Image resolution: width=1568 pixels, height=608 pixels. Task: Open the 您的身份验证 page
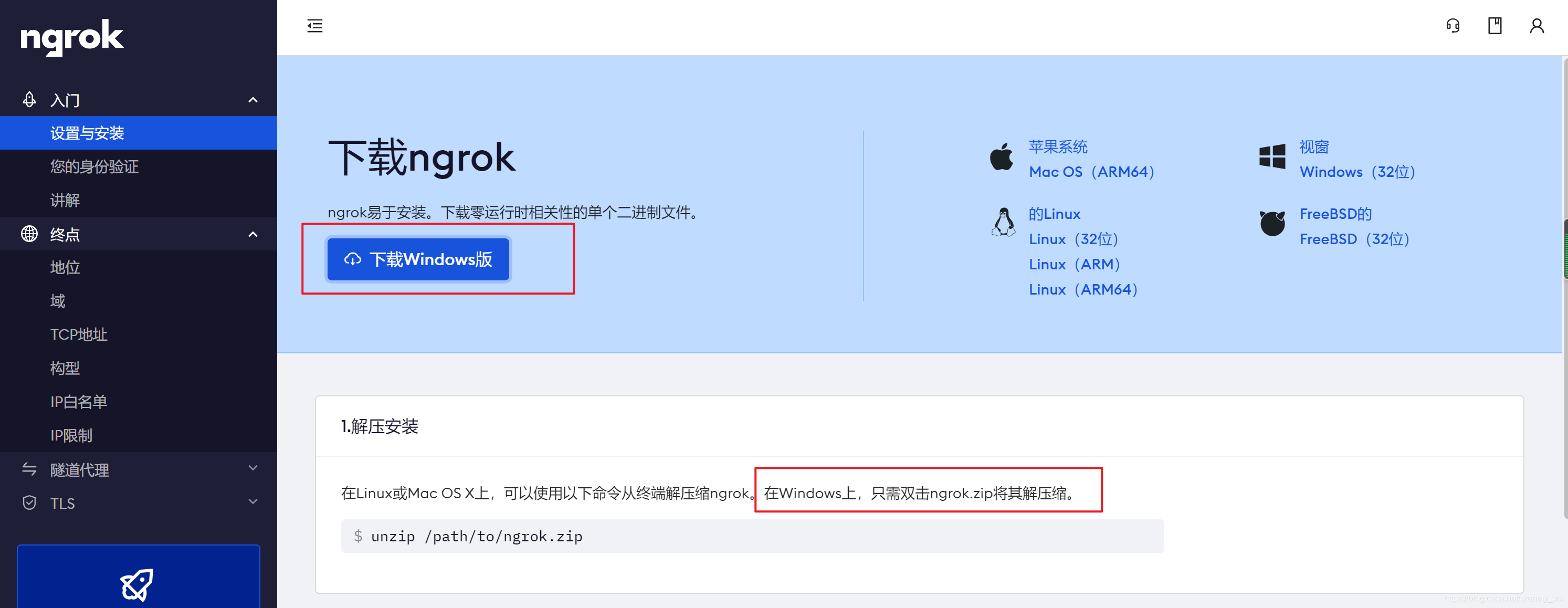pyautogui.click(x=94, y=166)
